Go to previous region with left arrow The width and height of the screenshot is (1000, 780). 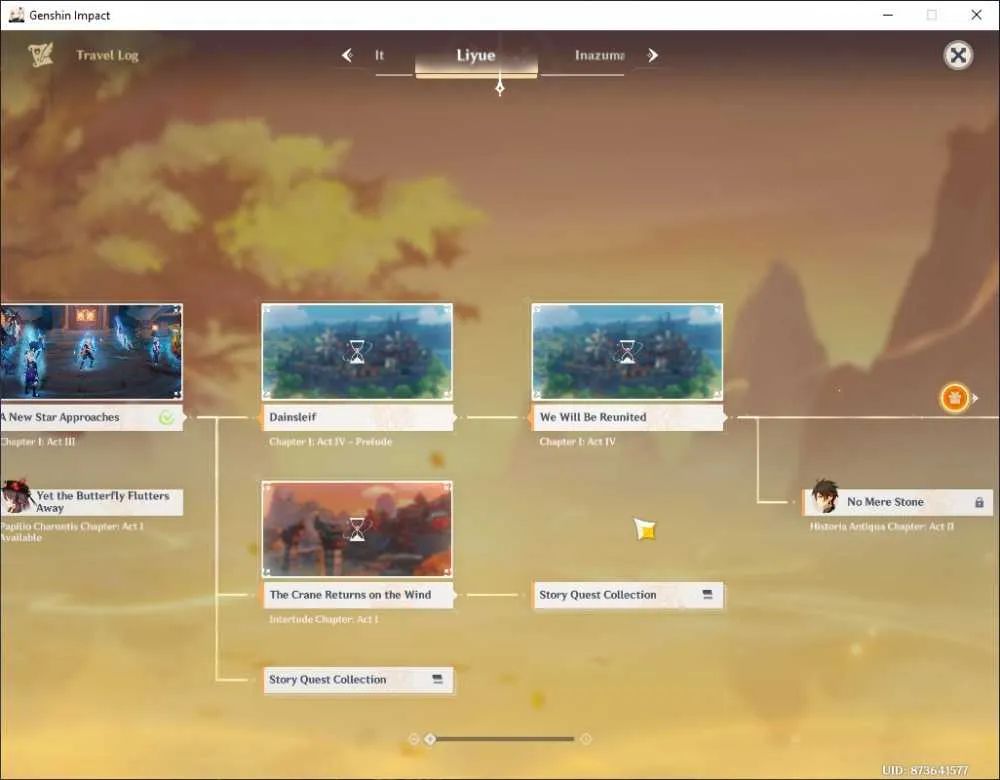click(347, 55)
